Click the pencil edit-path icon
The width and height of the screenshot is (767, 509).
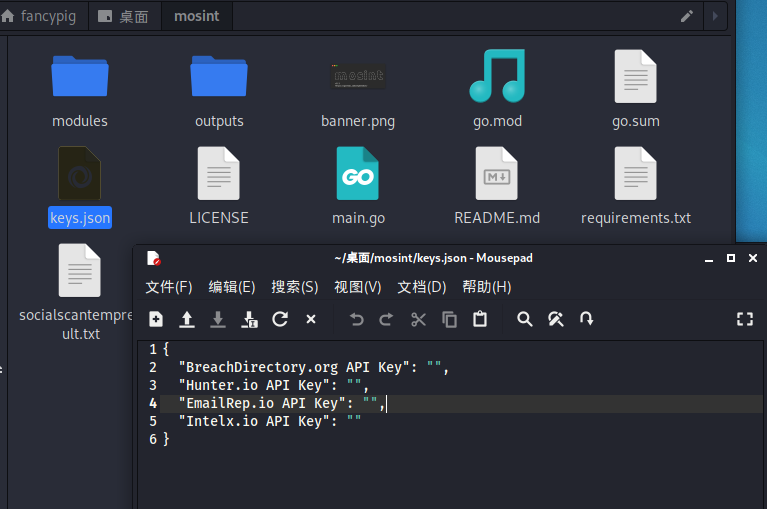pyautogui.click(x=687, y=16)
